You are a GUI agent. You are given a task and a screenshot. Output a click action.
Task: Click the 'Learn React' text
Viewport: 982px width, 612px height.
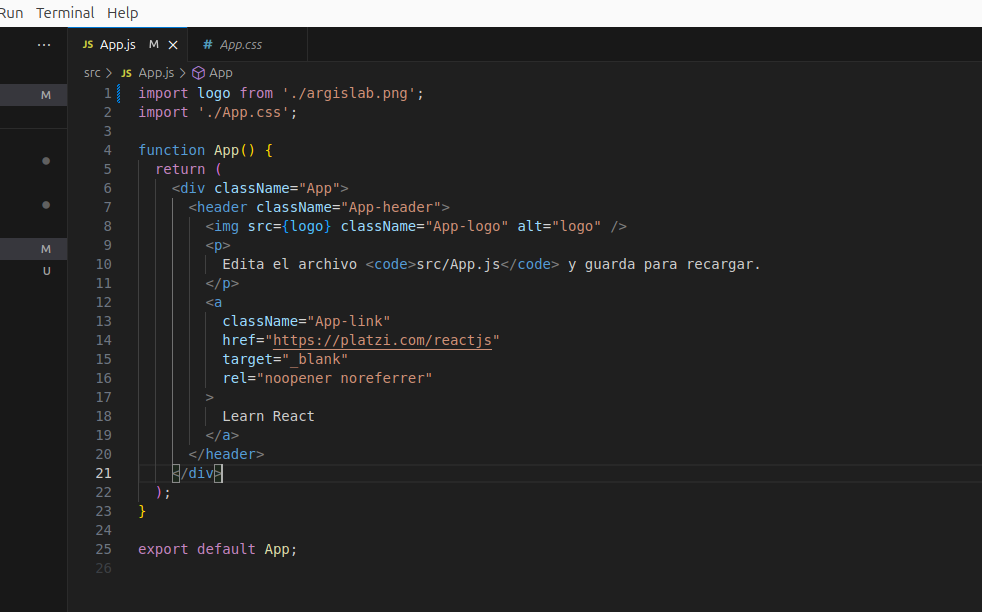pyautogui.click(x=268, y=416)
